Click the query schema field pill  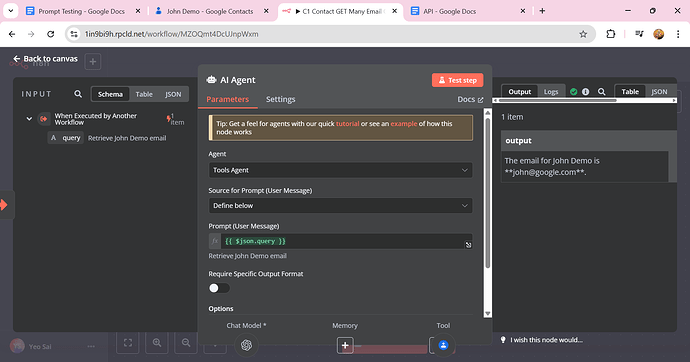pos(66,138)
